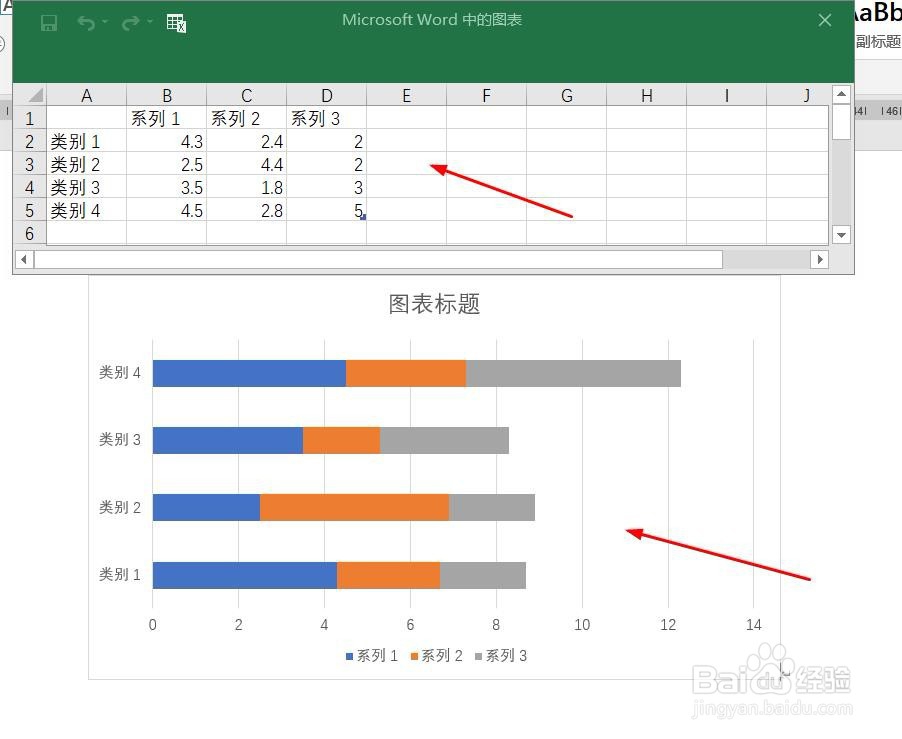The image size is (902, 739).
Task: Click the 类别 4 axis label in chart
Action: tap(120, 373)
